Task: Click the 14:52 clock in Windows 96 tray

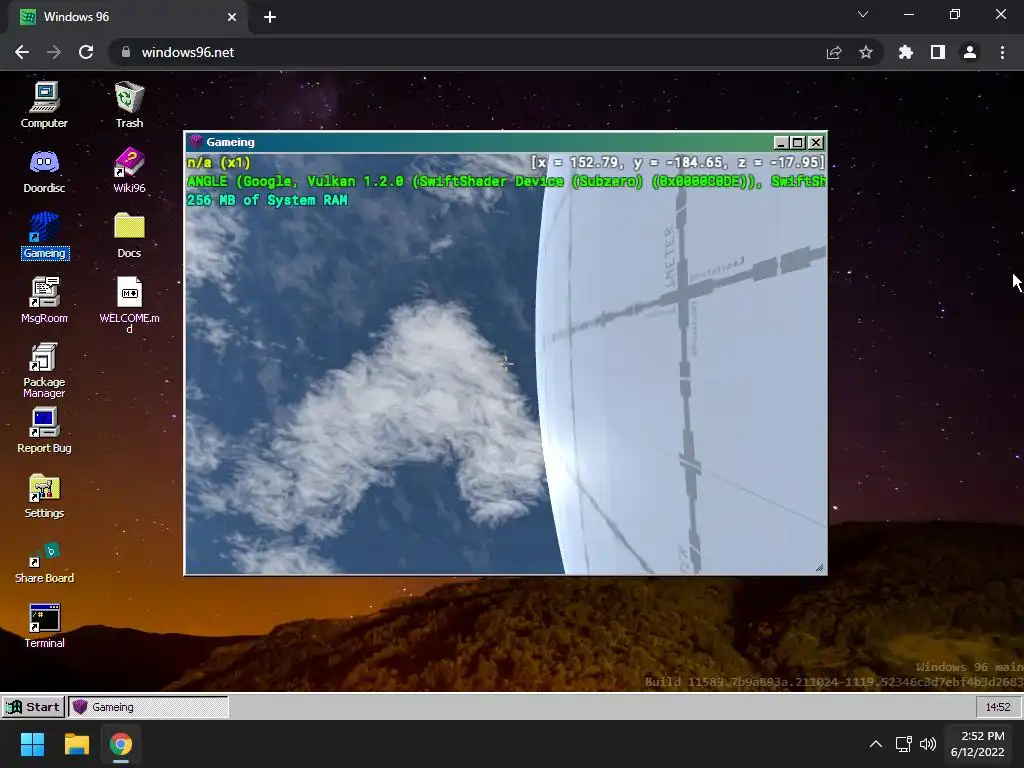Action: (x=997, y=707)
